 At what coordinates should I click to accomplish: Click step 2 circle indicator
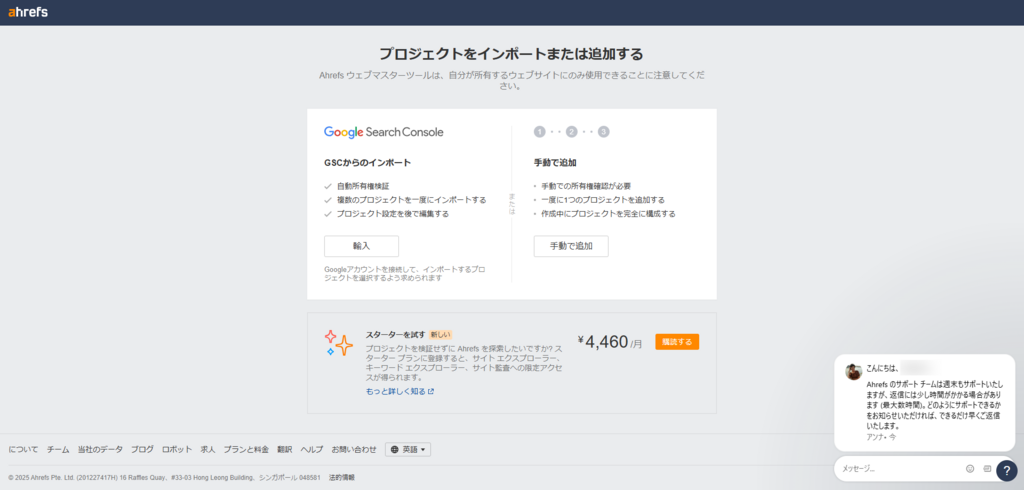[571, 132]
